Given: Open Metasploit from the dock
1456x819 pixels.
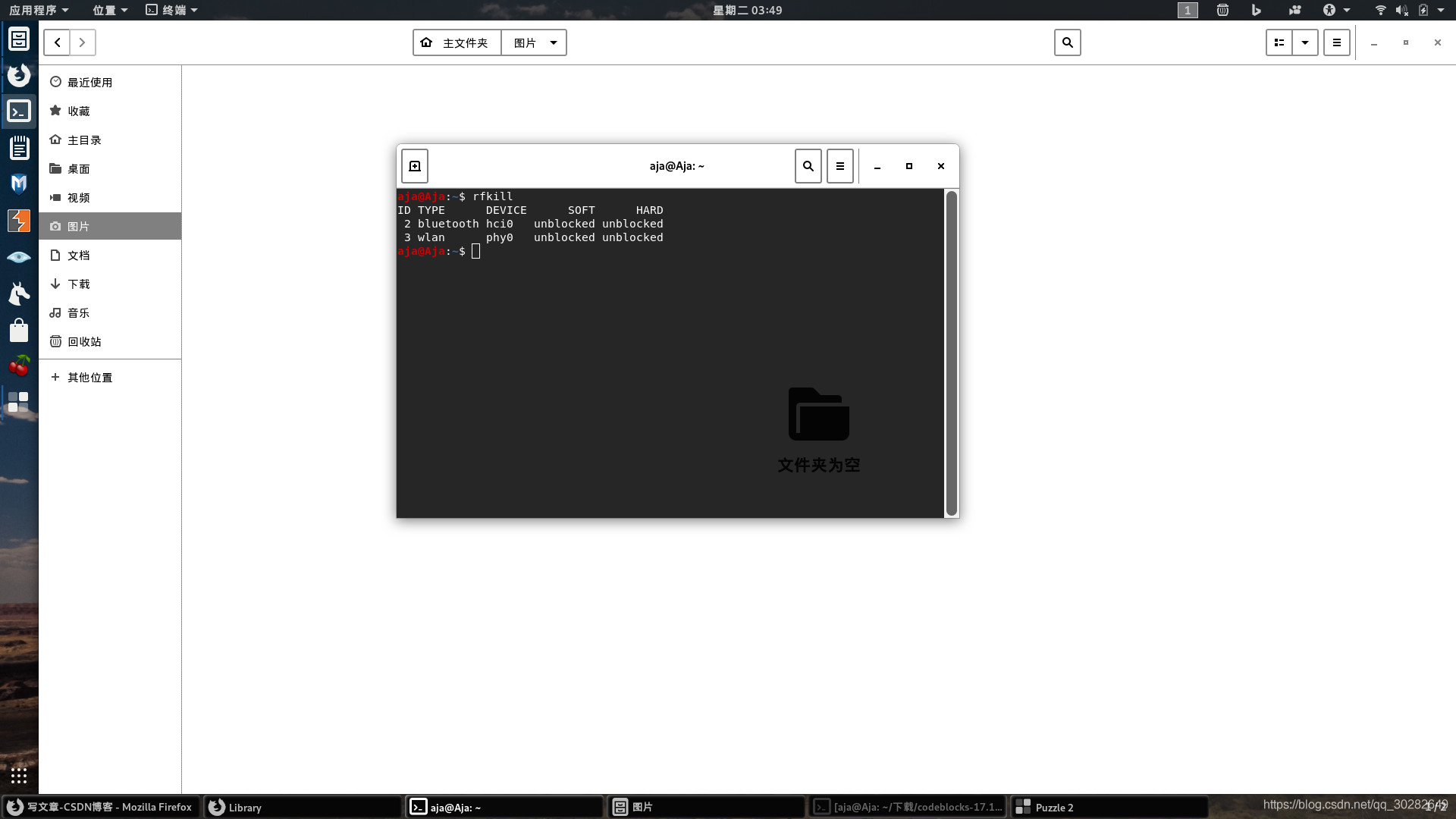Looking at the screenshot, I should coord(19,184).
